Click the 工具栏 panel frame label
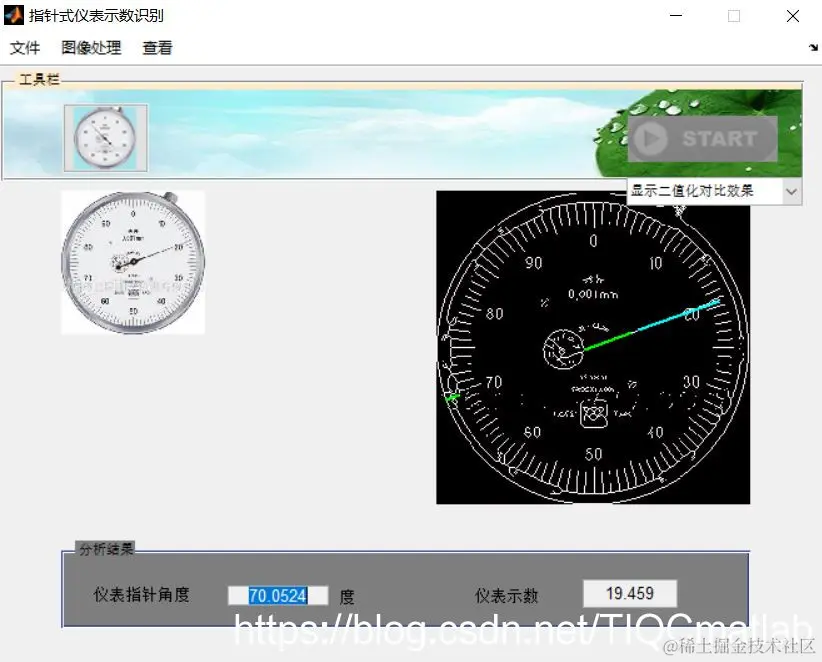Viewport: 822px width, 662px height. (x=40, y=79)
